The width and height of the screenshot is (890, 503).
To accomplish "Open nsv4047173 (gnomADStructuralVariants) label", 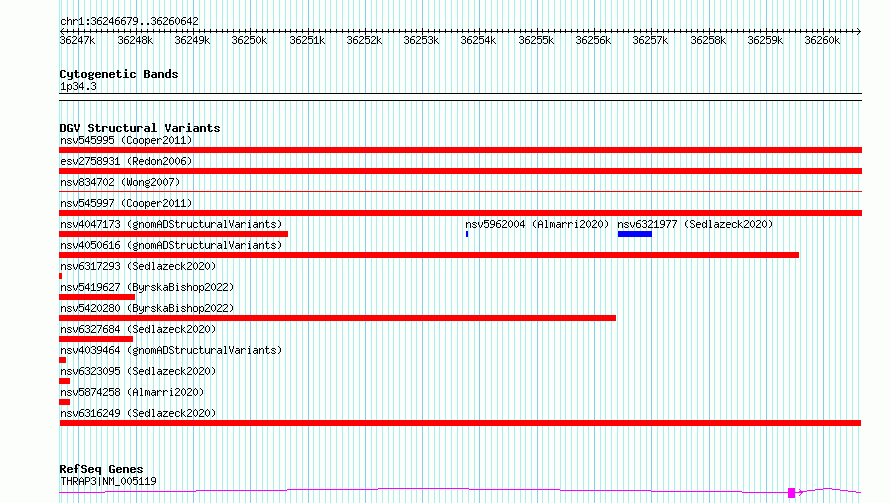I will [x=171, y=224].
